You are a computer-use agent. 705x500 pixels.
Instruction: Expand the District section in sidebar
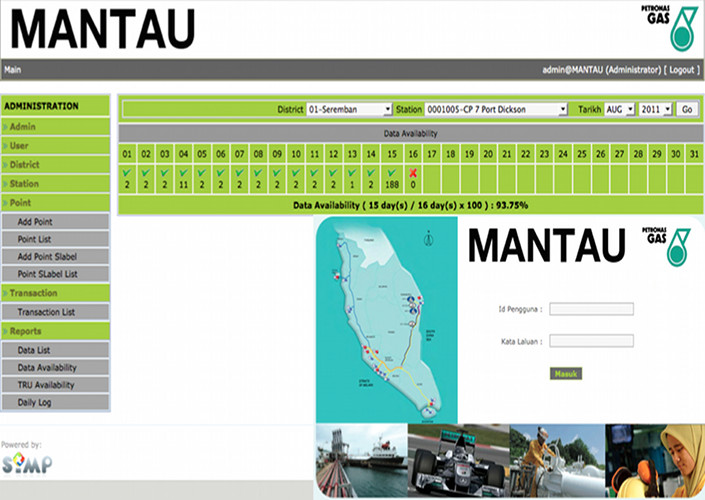click(55, 165)
